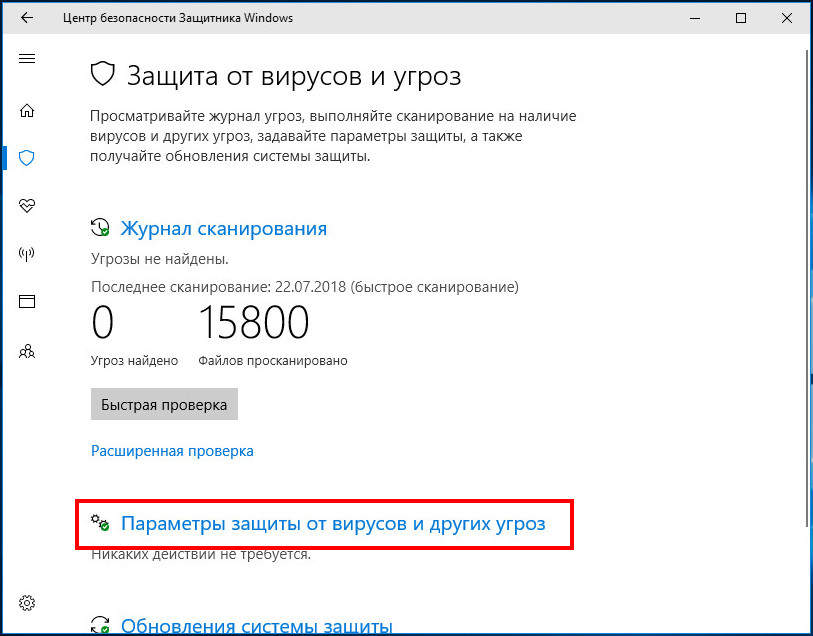Open Обновления системы защиты link
The image size is (813, 636).
click(x=257, y=626)
